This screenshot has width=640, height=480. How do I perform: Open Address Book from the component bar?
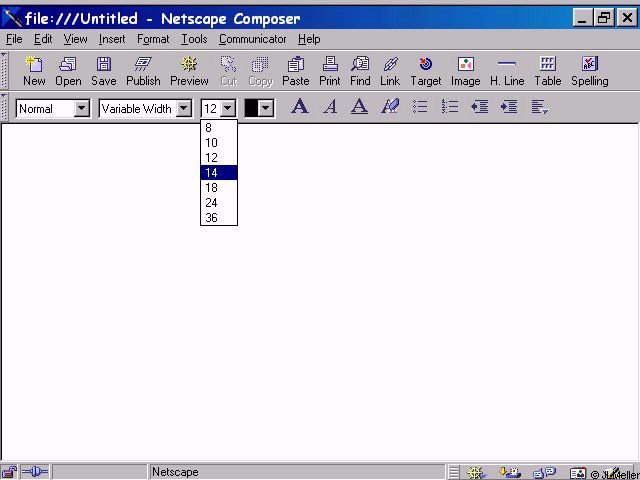(578, 473)
